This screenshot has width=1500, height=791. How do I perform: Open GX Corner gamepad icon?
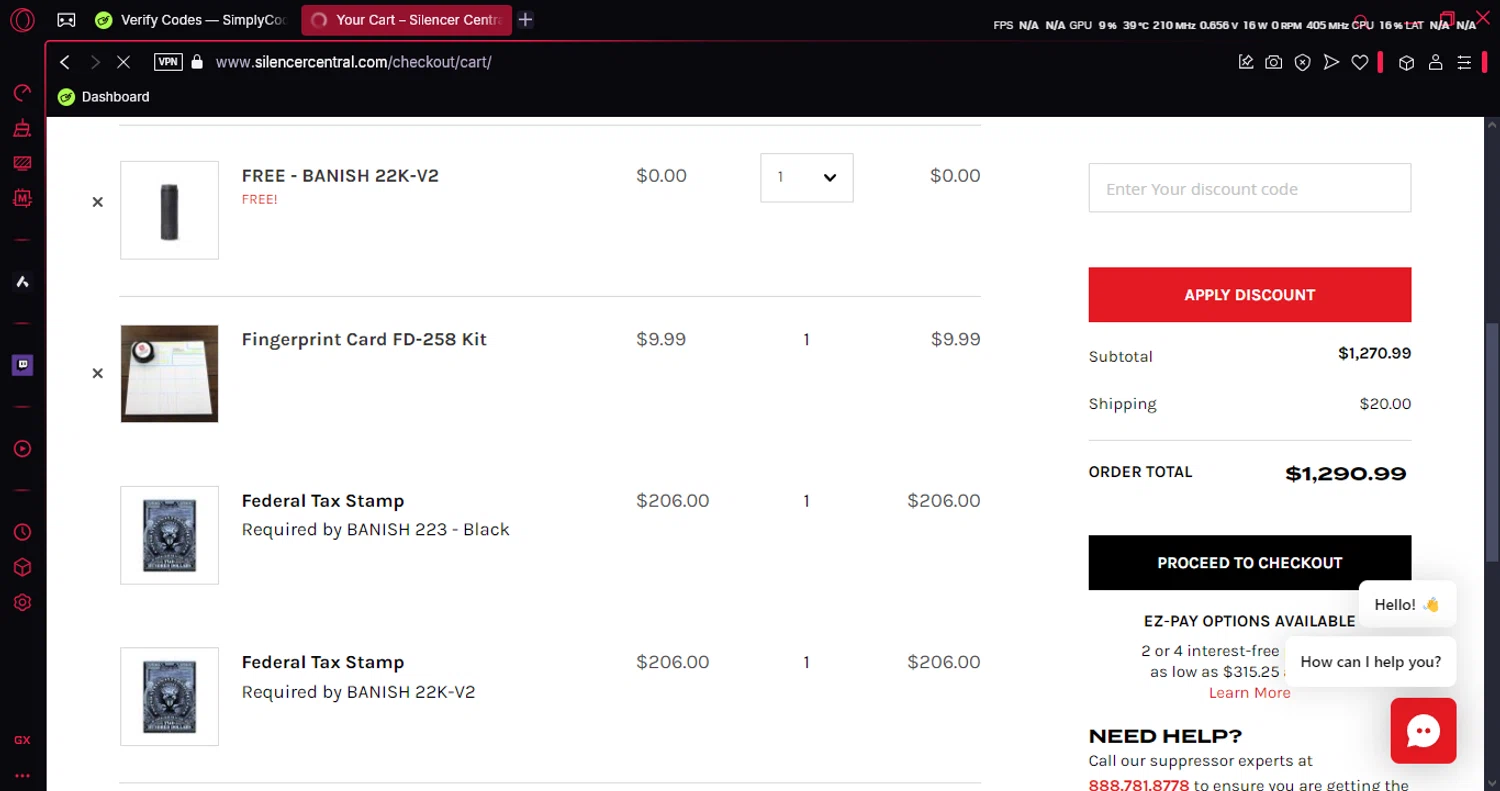coord(66,20)
